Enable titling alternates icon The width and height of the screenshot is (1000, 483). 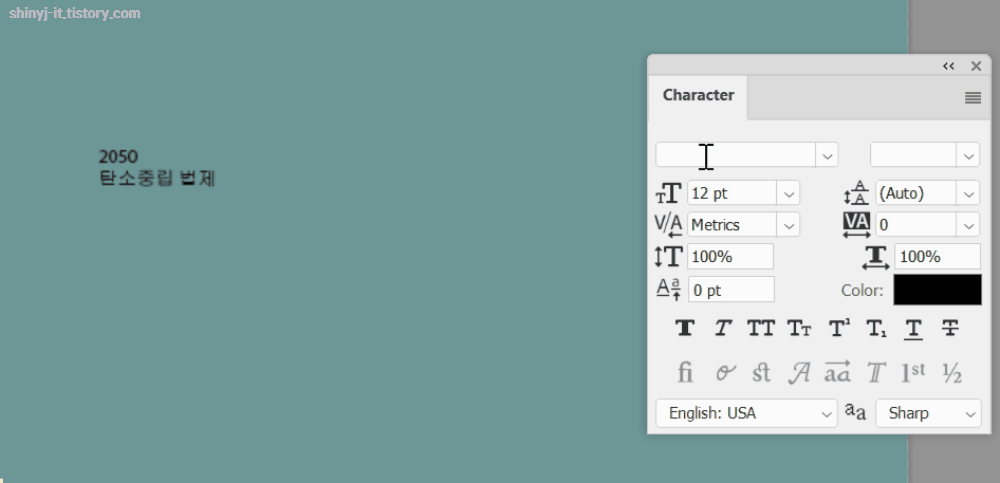tap(876, 372)
